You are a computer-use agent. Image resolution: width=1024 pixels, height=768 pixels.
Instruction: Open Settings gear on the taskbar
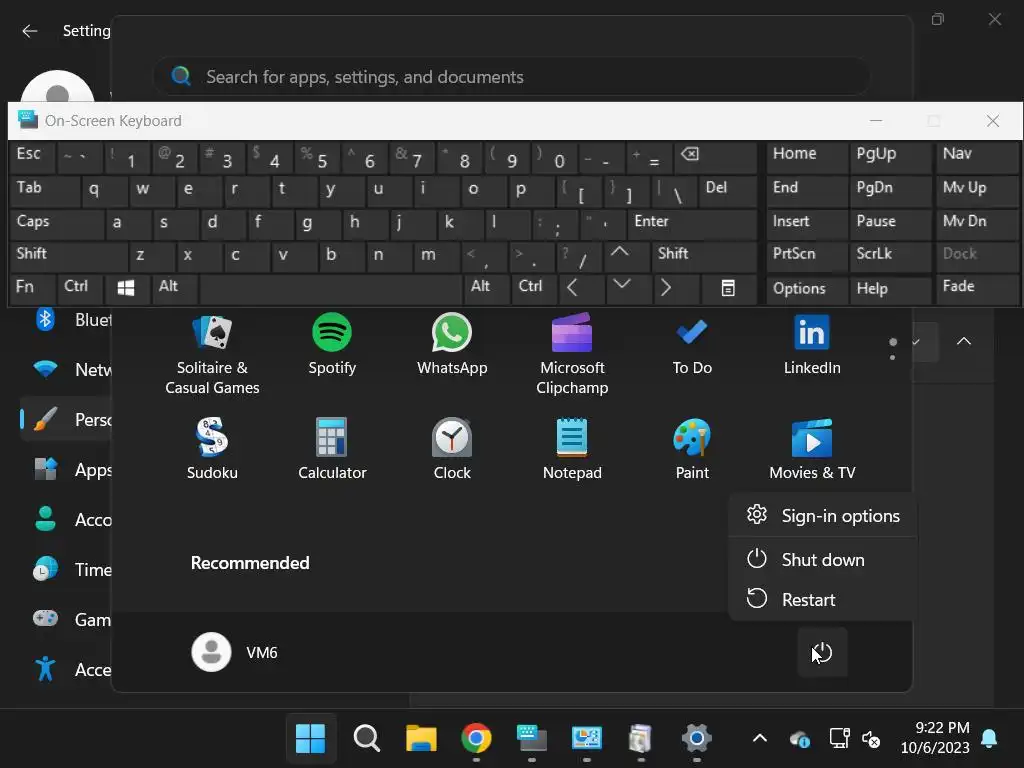pyautogui.click(x=696, y=739)
